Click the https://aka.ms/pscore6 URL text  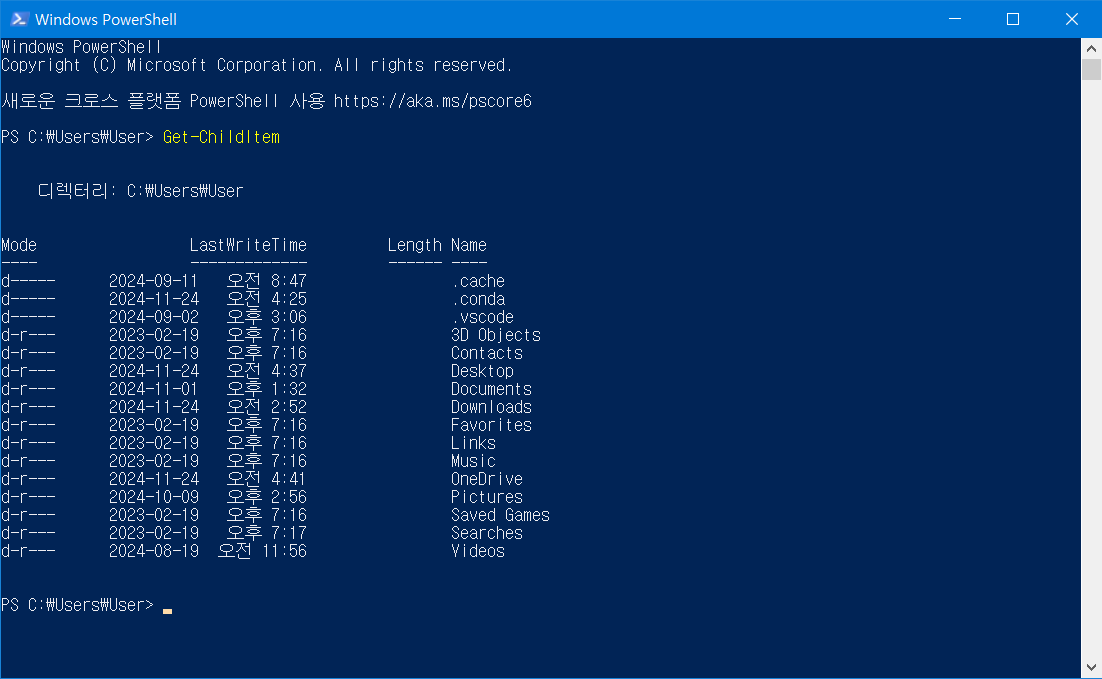click(x=432, y=101)
